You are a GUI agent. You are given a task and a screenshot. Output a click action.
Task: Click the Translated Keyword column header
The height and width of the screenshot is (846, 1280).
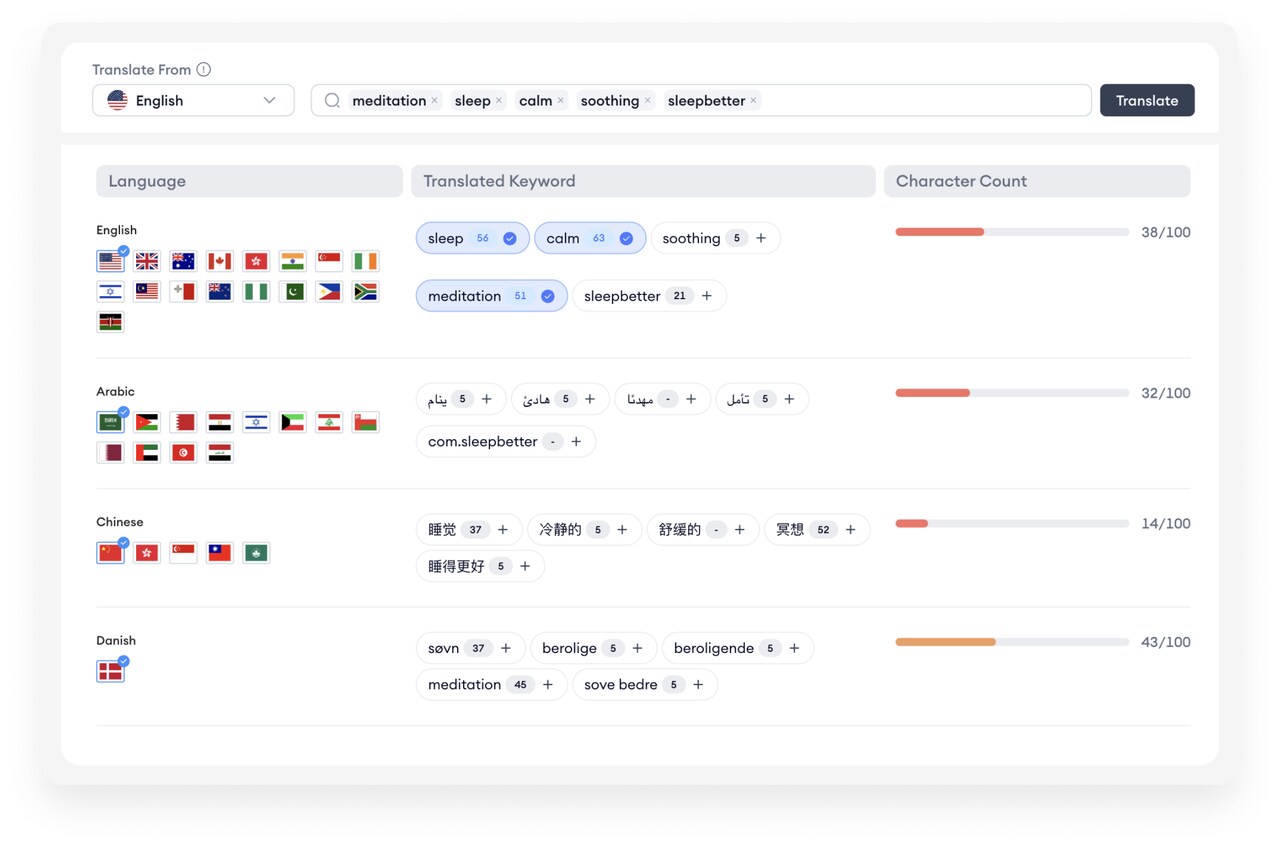643,181
